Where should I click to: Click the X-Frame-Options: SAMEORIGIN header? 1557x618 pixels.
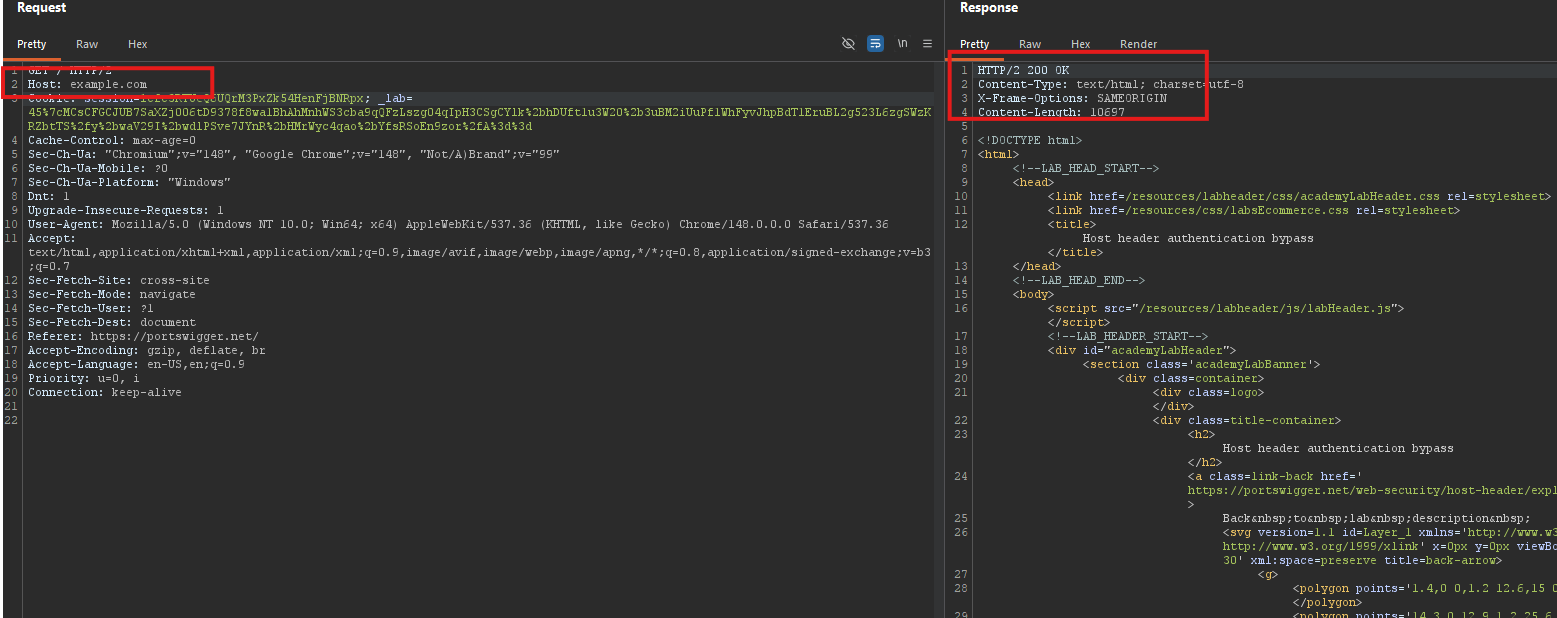pos(1072,99)
